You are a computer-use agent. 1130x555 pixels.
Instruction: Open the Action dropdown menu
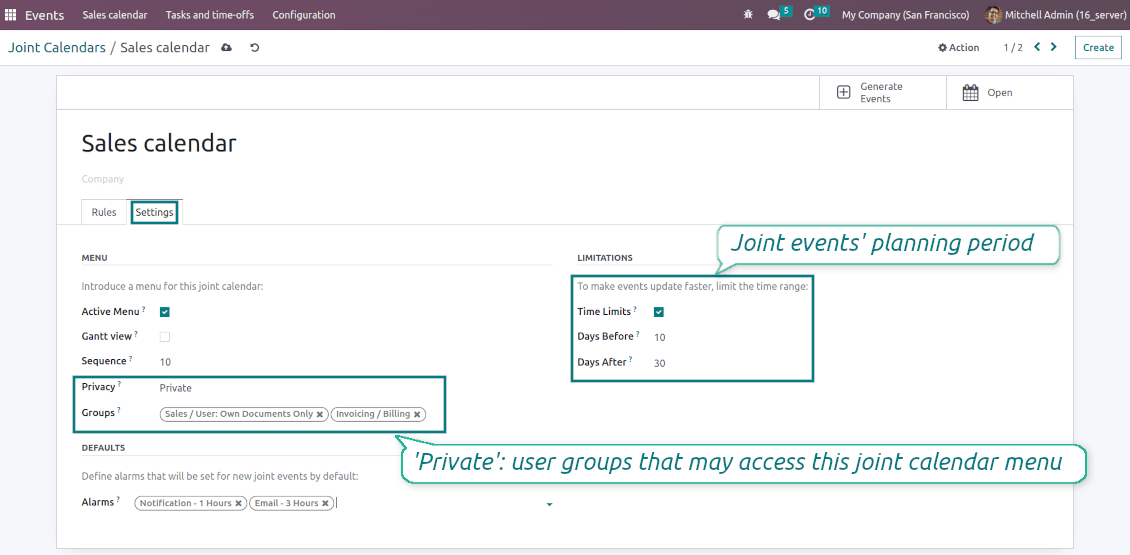point(958,48)
